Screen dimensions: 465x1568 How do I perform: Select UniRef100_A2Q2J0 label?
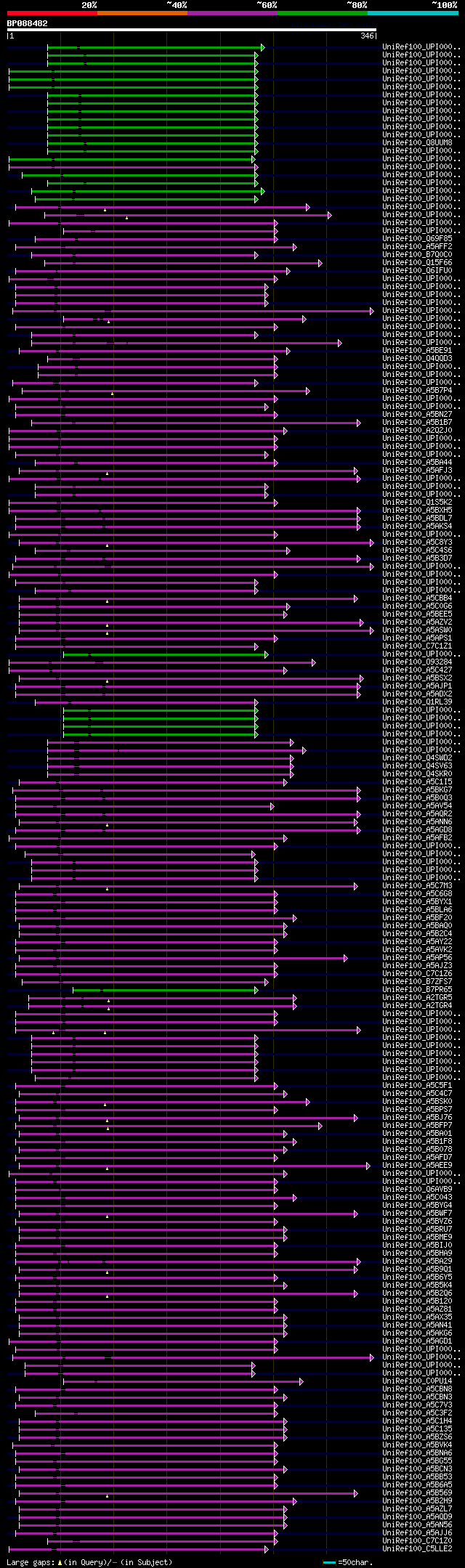(x=417, y=431)
